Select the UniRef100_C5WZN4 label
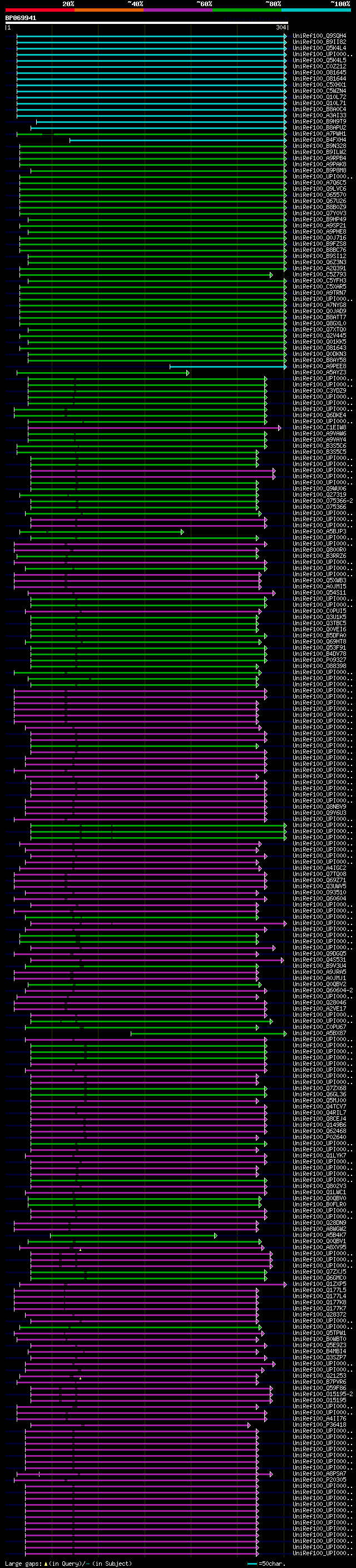356x1568 pixels. click(x=319, y=91)
